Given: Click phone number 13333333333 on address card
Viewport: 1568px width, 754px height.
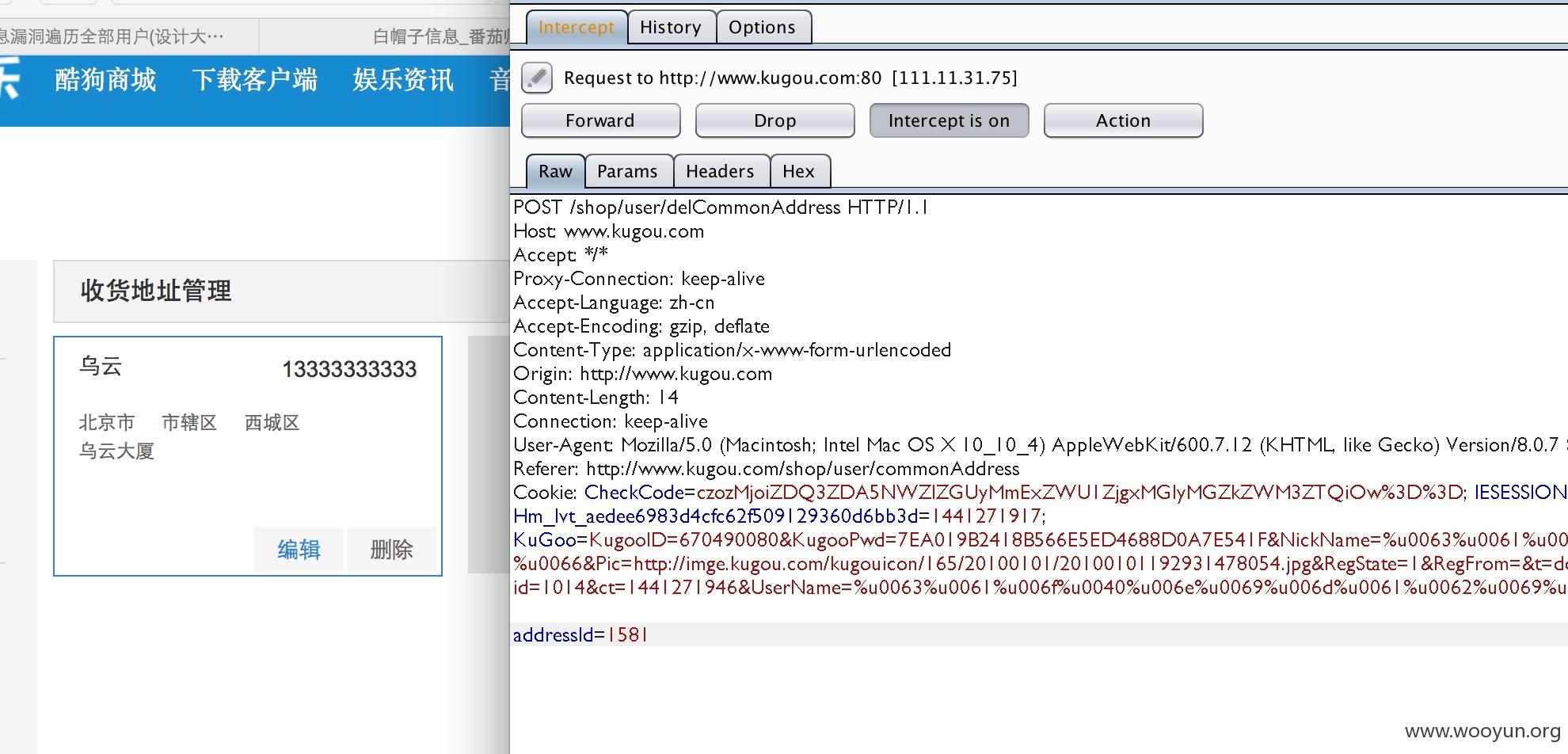Looking at the screenshot, I should coord(349,369).
